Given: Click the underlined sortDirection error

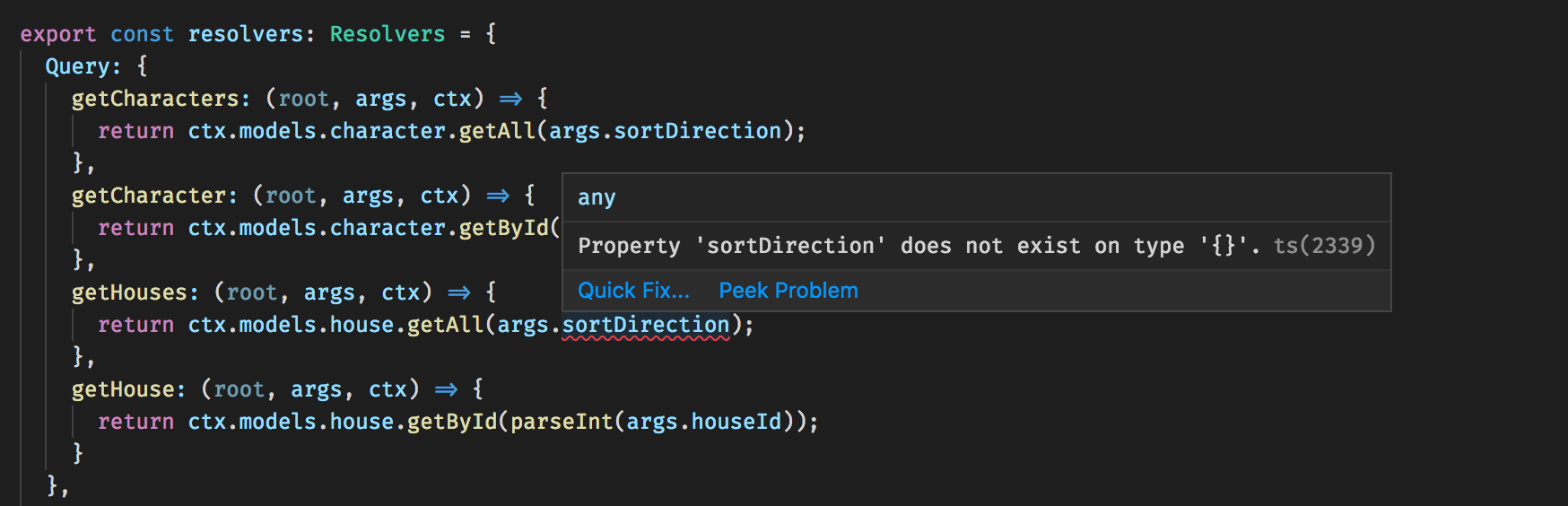Looking at the screenshot, I should click(646, 325).
